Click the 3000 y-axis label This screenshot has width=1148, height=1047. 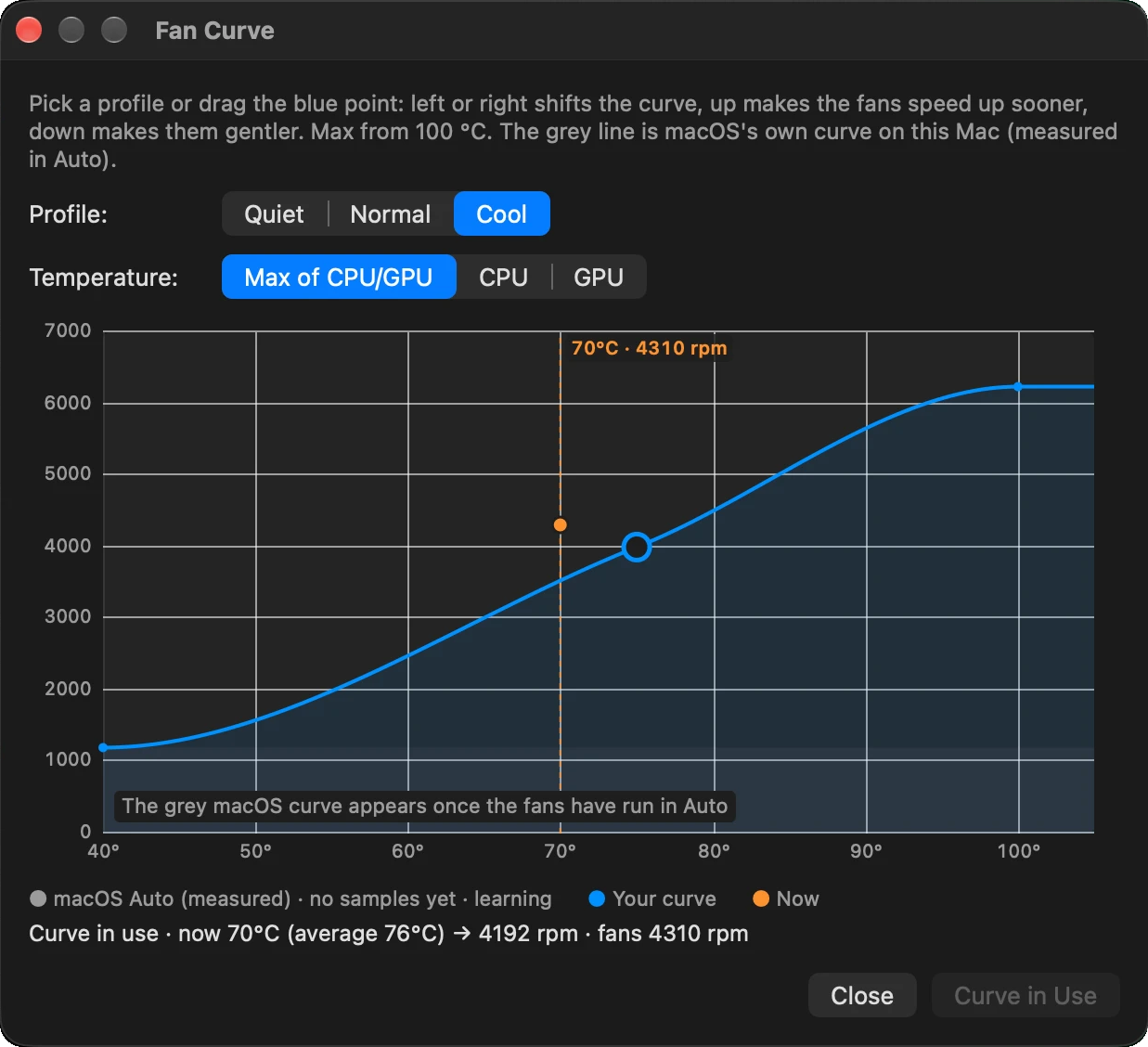coord(68,616)
